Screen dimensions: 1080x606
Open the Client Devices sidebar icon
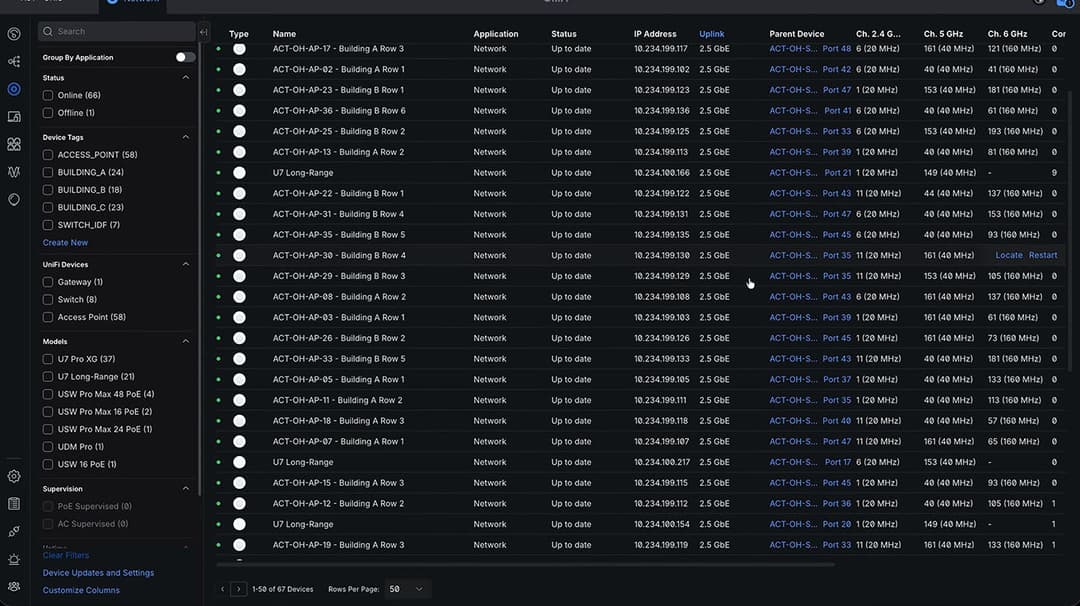click(x=14, y=116)
